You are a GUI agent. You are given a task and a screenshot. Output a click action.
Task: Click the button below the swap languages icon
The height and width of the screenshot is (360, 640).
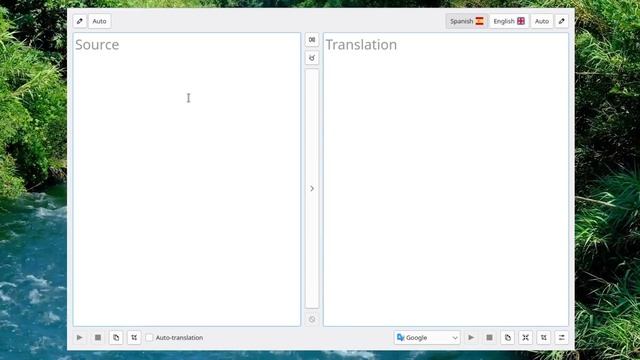click(312, 58)
